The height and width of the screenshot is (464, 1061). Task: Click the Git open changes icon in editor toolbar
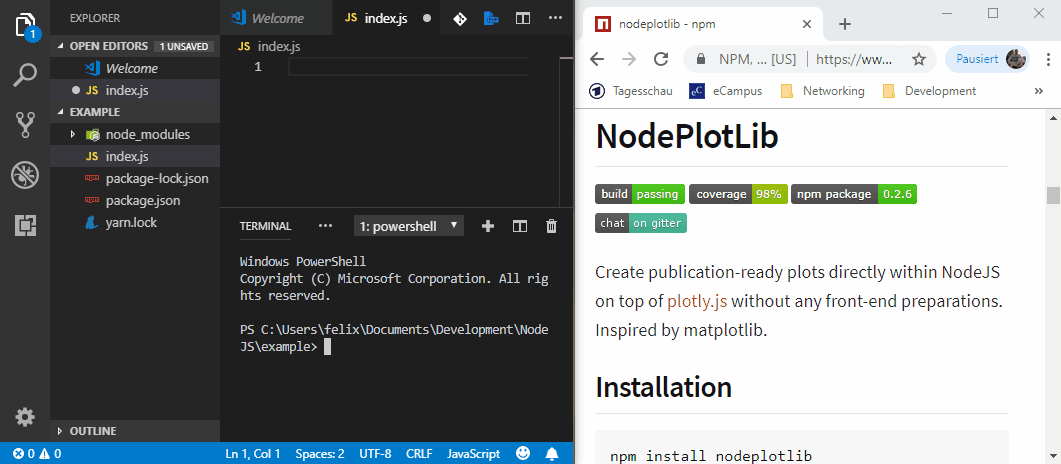coord(459,18)
